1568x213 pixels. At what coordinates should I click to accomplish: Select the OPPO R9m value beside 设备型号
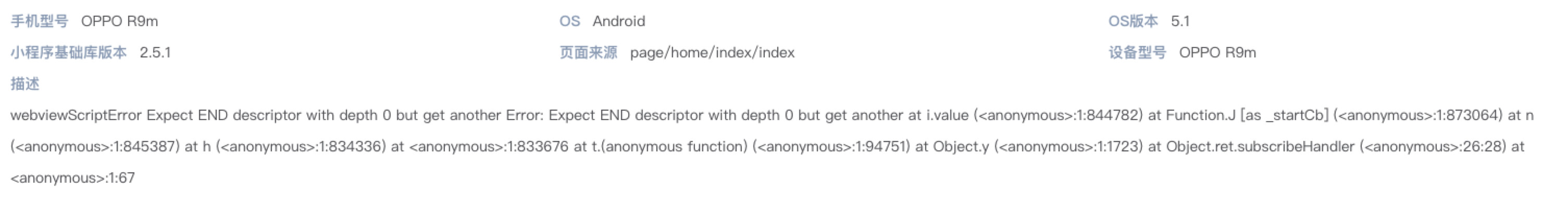1217,53
